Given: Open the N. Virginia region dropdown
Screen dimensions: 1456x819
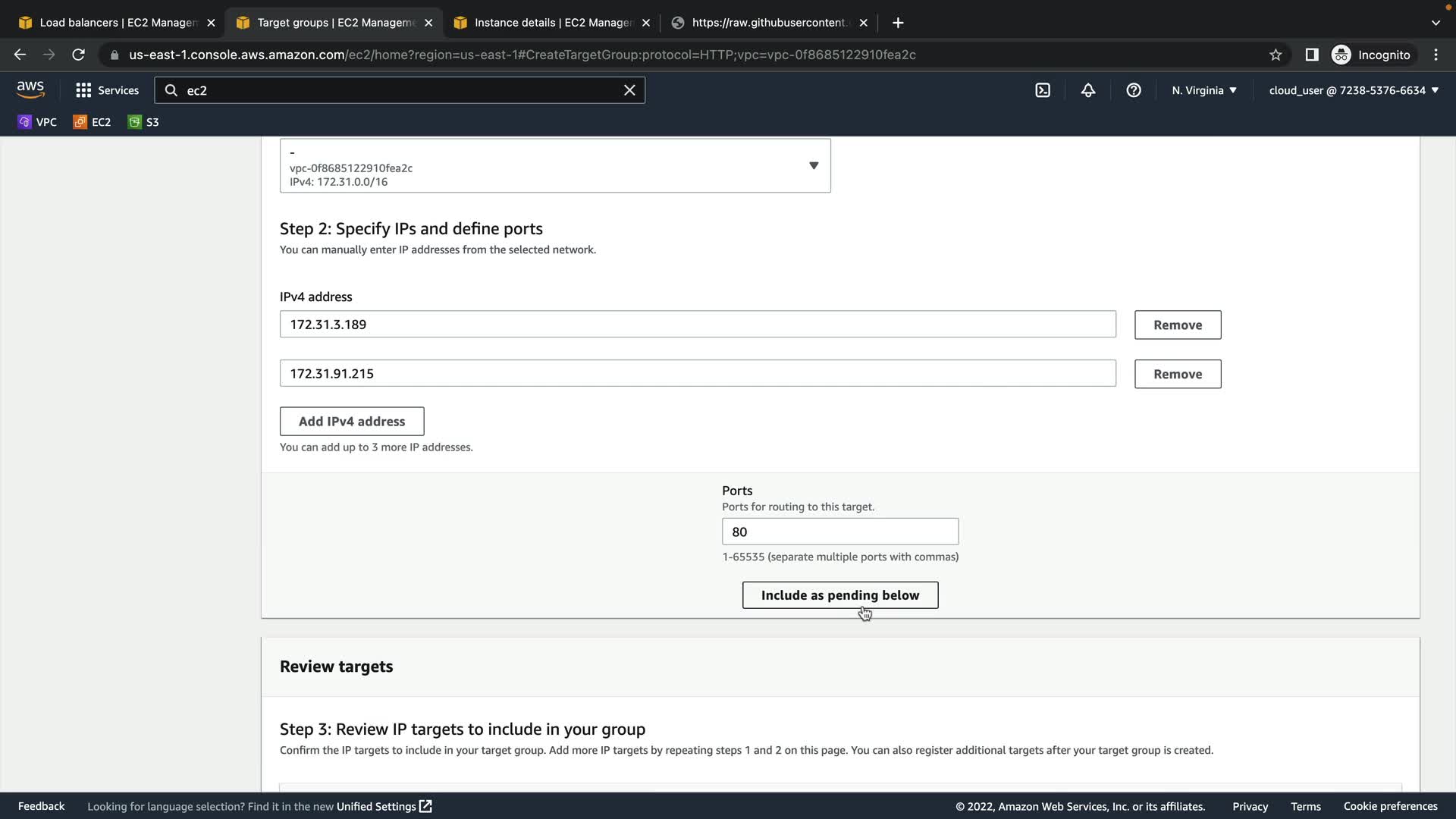Looking at the screenshot, I should tap(1203, 90).
